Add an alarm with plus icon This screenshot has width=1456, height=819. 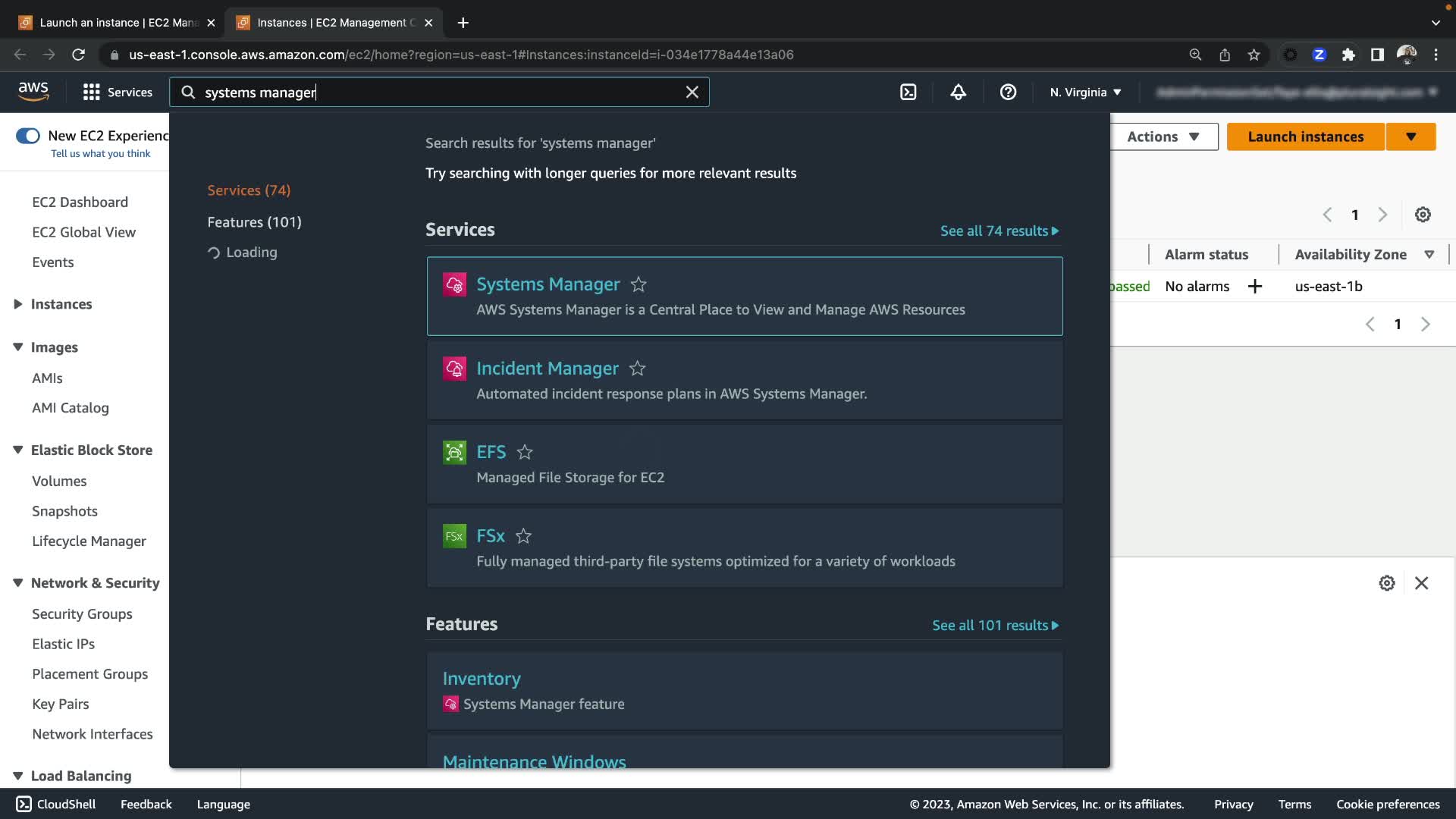tap(1255, 287)
